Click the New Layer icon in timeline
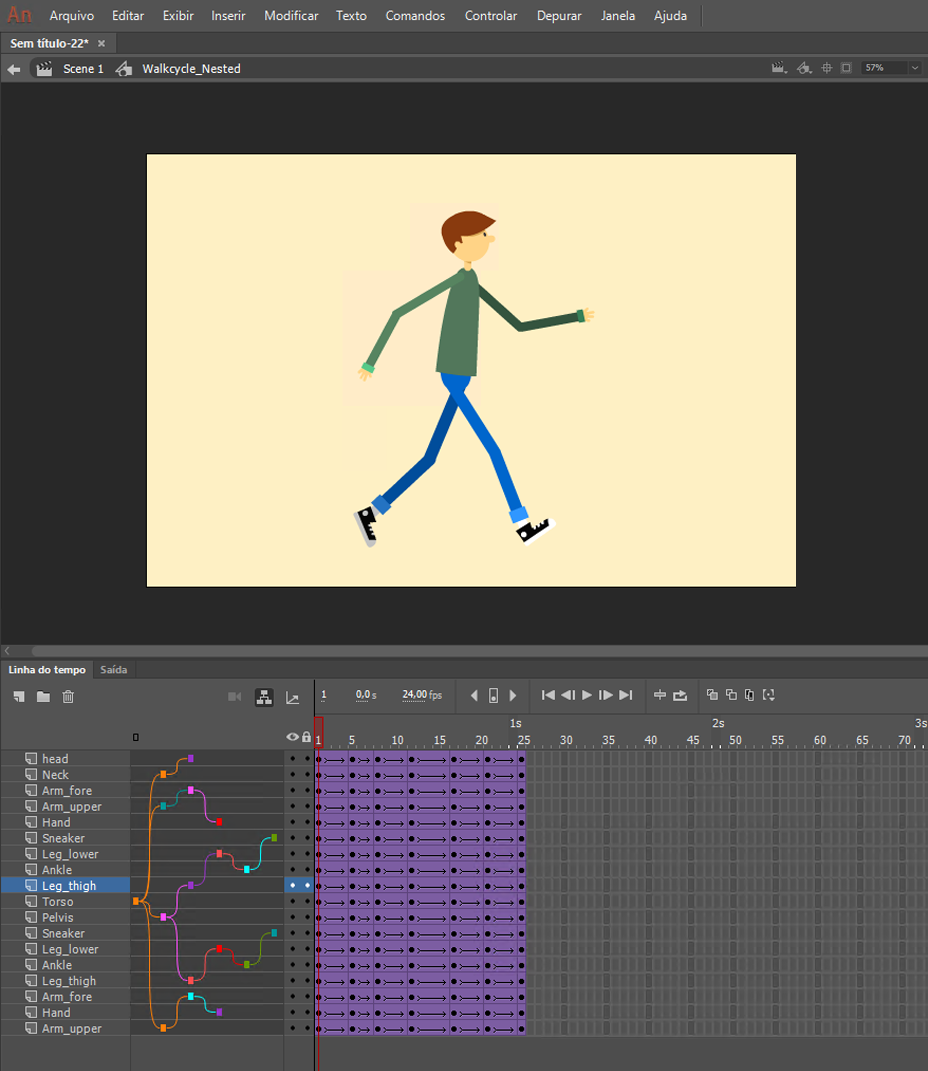928x1071 pixels. (x=19, y=696)
